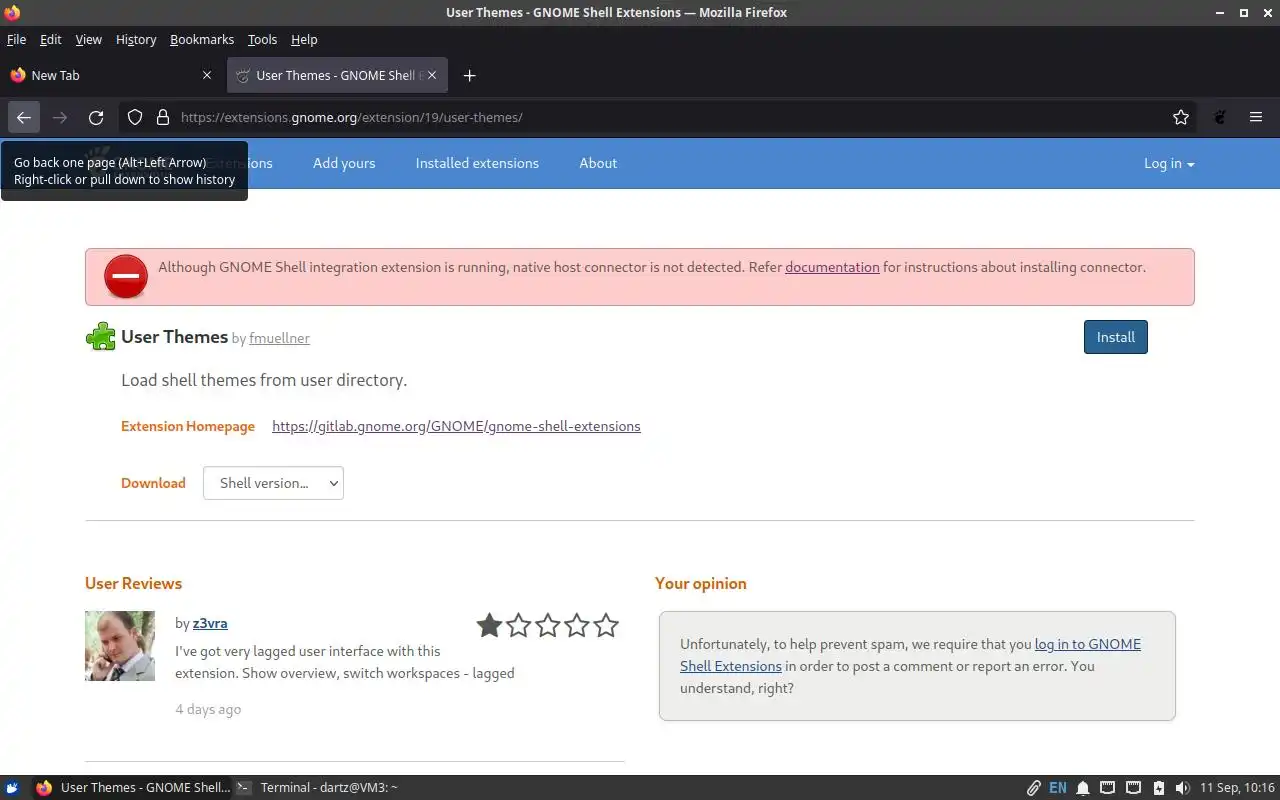Image resolution: width=1280 pixels, height=800 pixels.
Task: Click the green puzzle extension icon
Action: [x=101, y=337]
